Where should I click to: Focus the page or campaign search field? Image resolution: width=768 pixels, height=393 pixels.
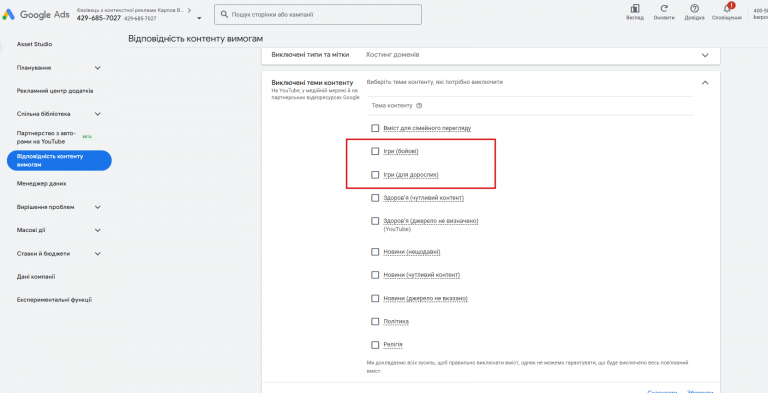[318, 15]
